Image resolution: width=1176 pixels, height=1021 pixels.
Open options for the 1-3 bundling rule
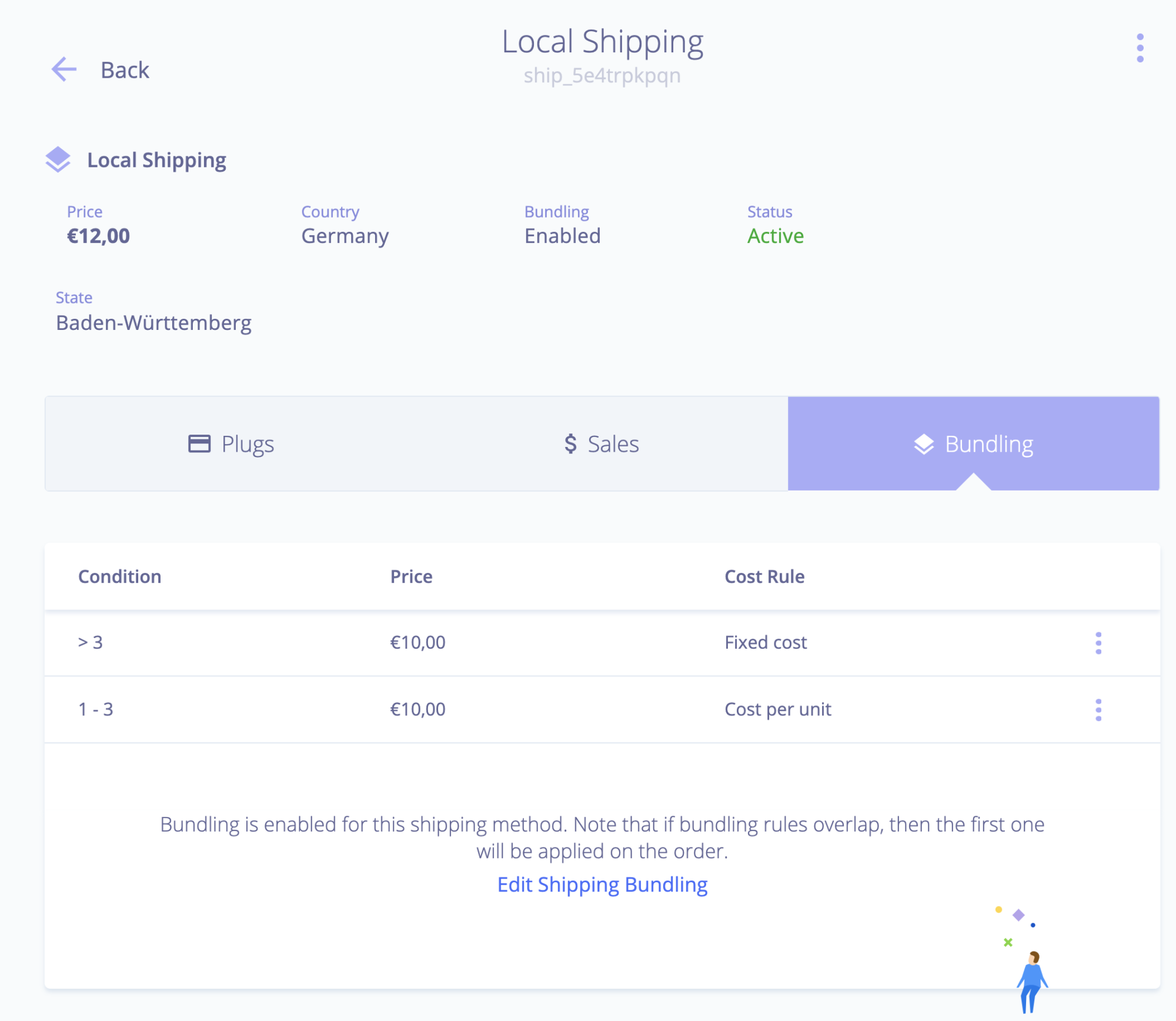coord(1098,710)
